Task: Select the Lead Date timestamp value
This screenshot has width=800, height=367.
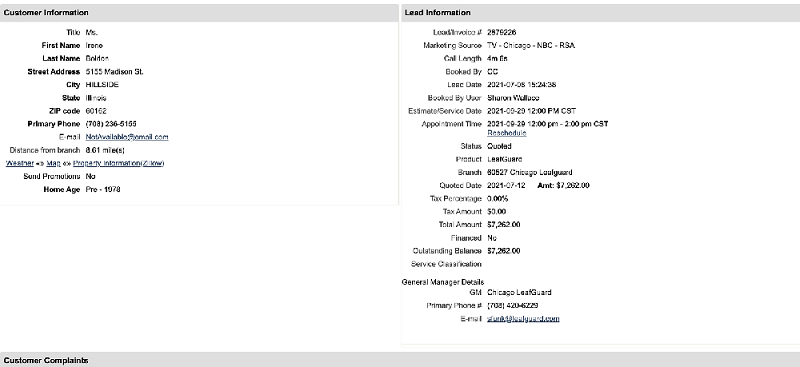Action: coord(521,85)
